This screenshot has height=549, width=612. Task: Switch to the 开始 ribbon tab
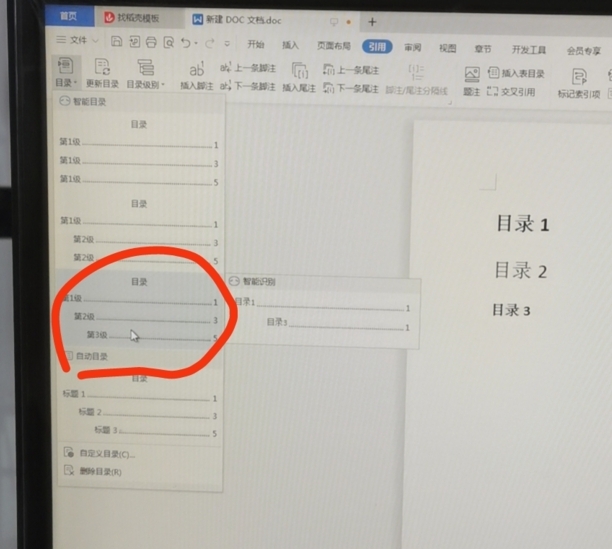(x=256, y=44)
